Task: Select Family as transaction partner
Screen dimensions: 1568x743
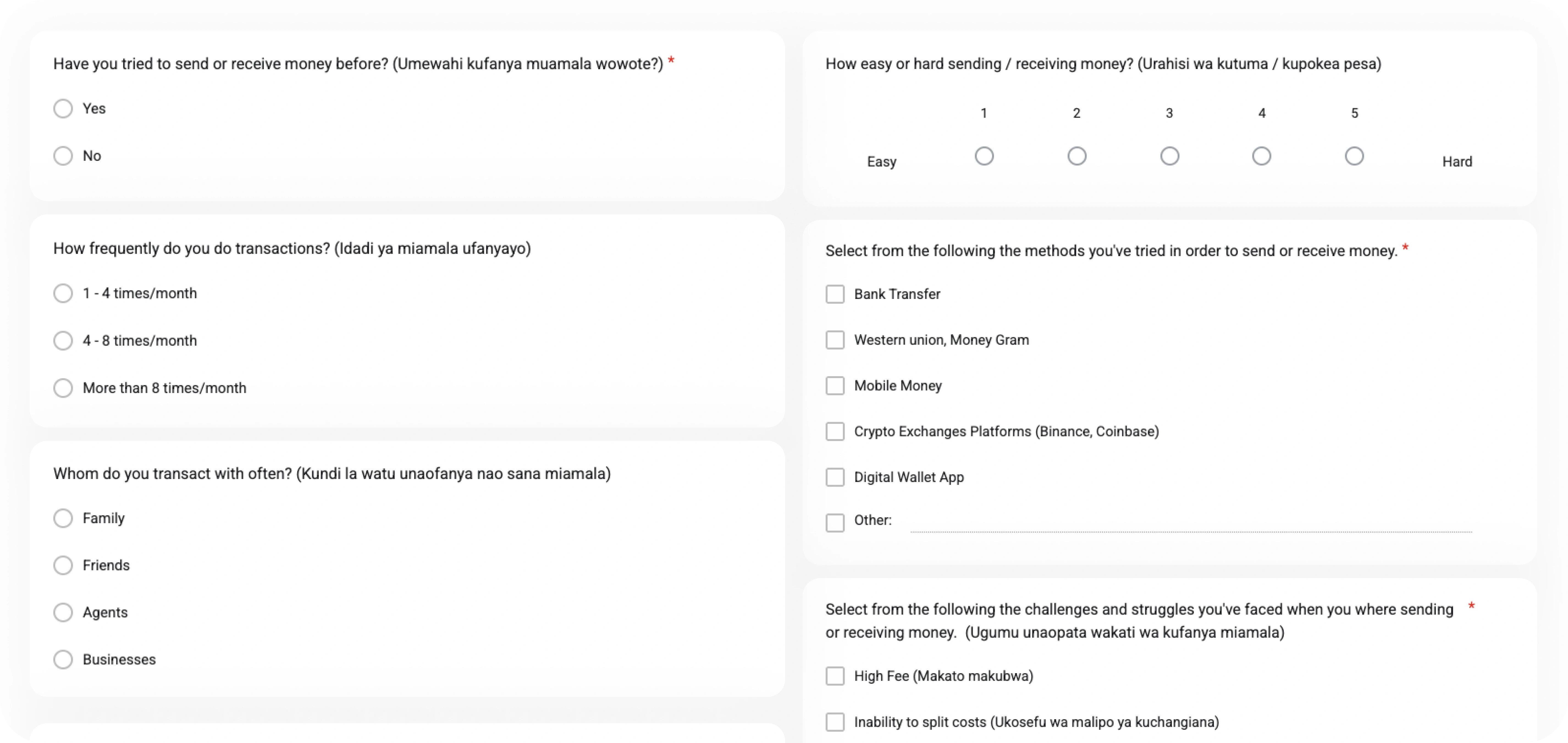Action: [x=63, y=519]
